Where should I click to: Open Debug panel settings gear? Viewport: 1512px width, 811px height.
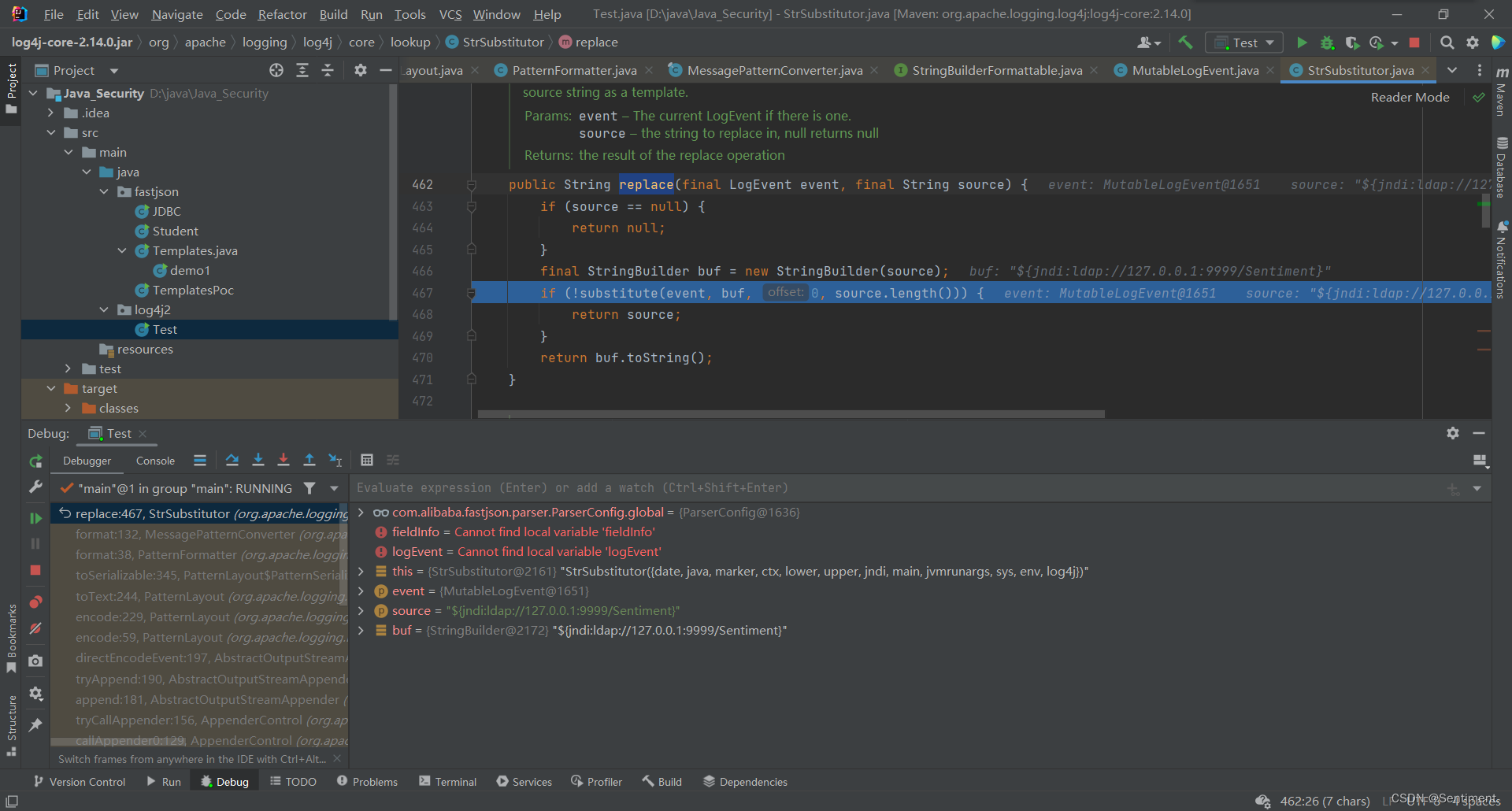(x=1453, y=433)
